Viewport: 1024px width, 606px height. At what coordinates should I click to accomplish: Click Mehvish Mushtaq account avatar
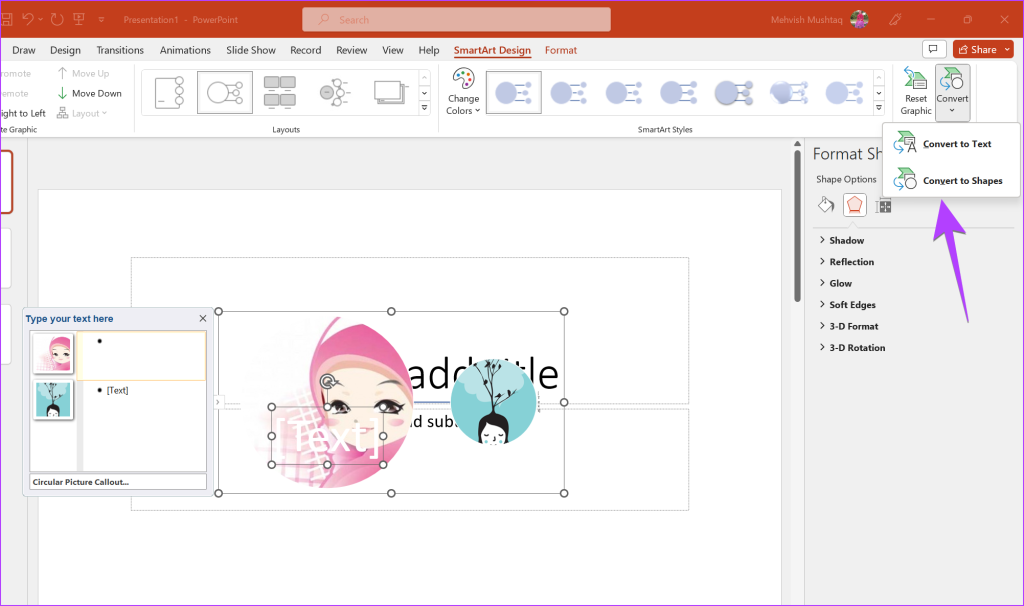[859, 20]
